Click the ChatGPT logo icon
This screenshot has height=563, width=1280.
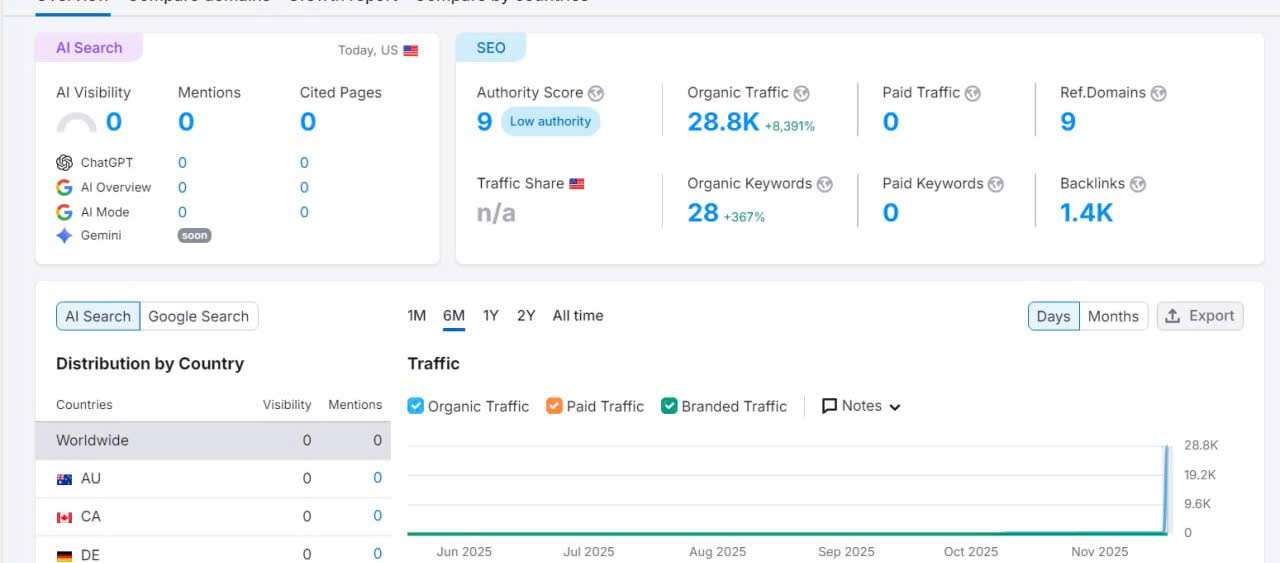[65, 163]
